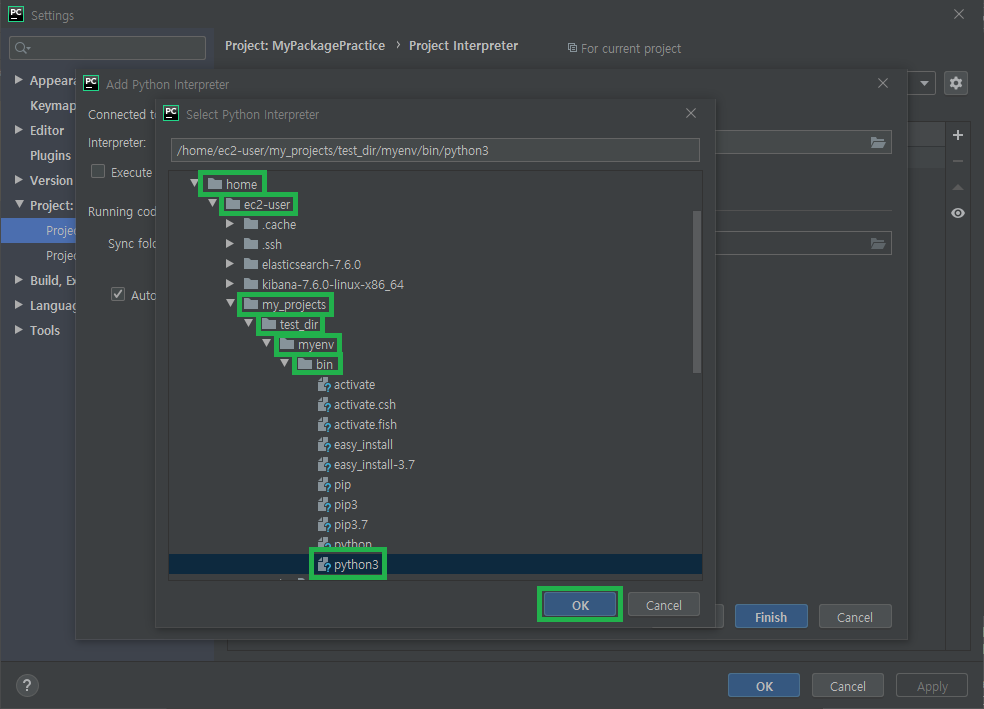984x709 pixels.
Task: Expand the Tools settings category arrow
Action: pyautogui.click(x=19, y=330)
